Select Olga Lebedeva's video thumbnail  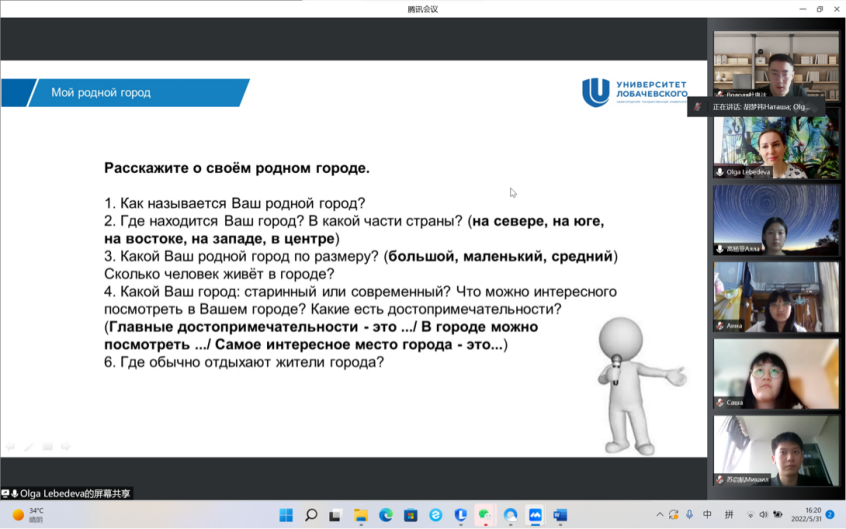click(x=776, y=147)
